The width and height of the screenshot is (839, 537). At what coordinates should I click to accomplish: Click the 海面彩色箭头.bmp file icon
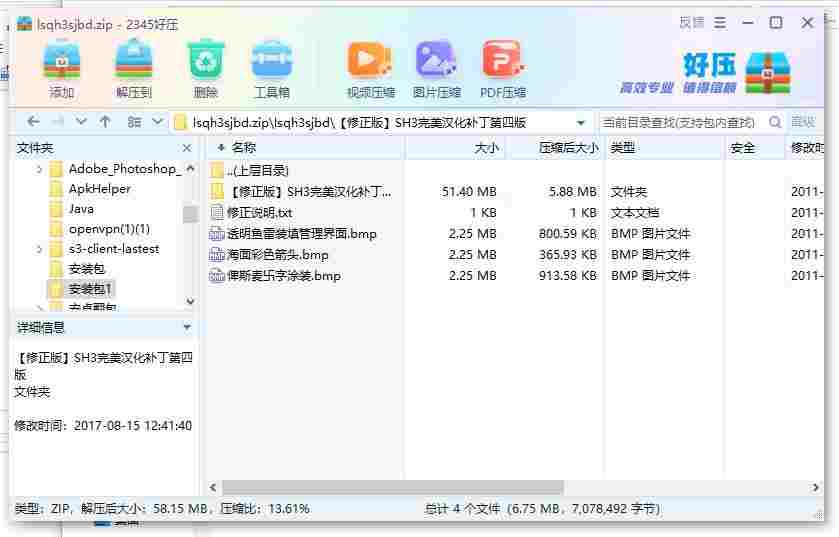(x=217, y=255)
